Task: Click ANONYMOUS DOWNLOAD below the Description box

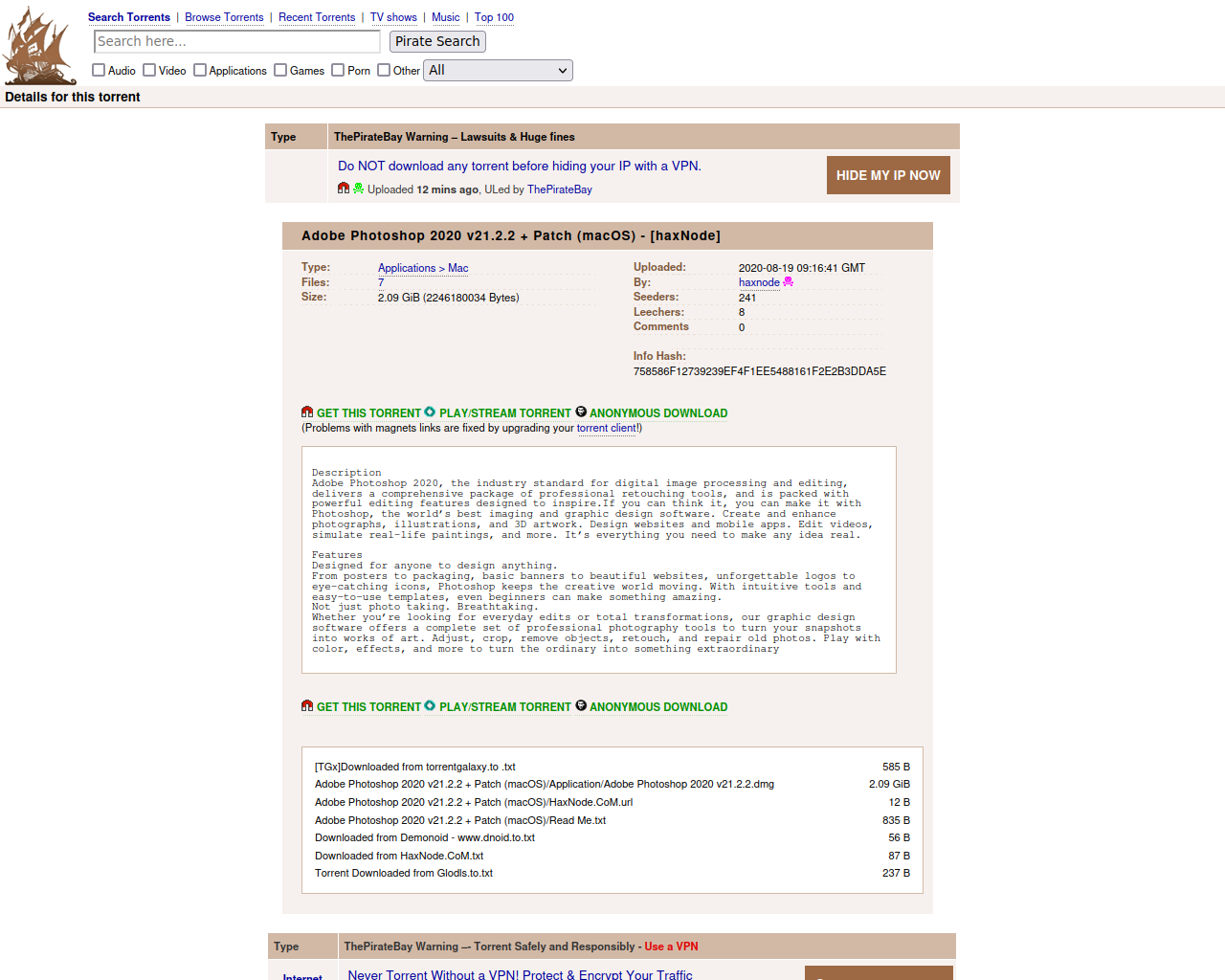Action: (658, 707)
